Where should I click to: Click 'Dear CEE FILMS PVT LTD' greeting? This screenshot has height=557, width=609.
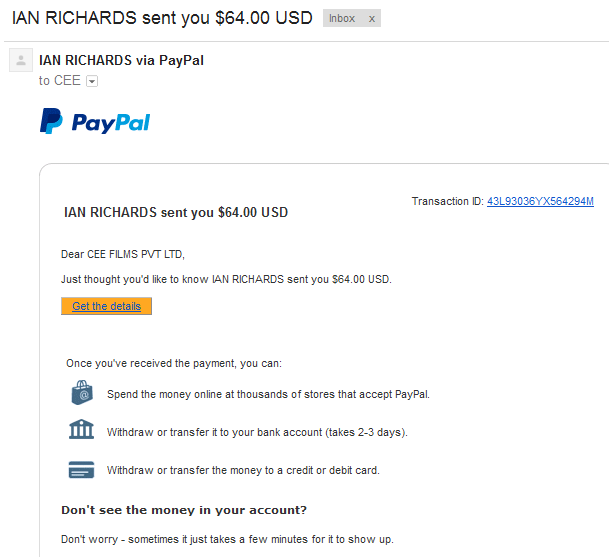pyautogui.click(x=123, y=254)
